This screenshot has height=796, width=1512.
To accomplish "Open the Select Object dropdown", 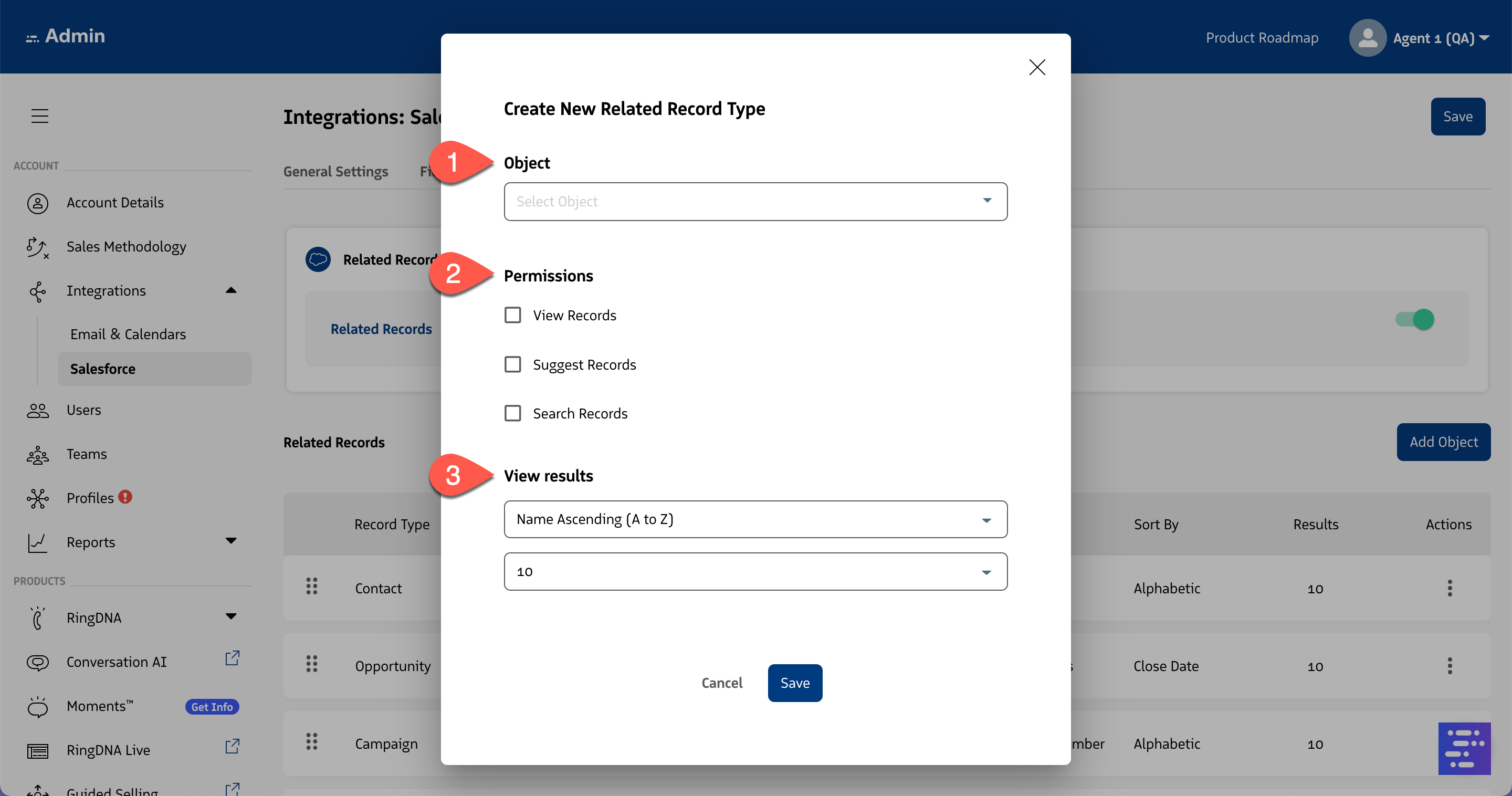I will 755,201.
